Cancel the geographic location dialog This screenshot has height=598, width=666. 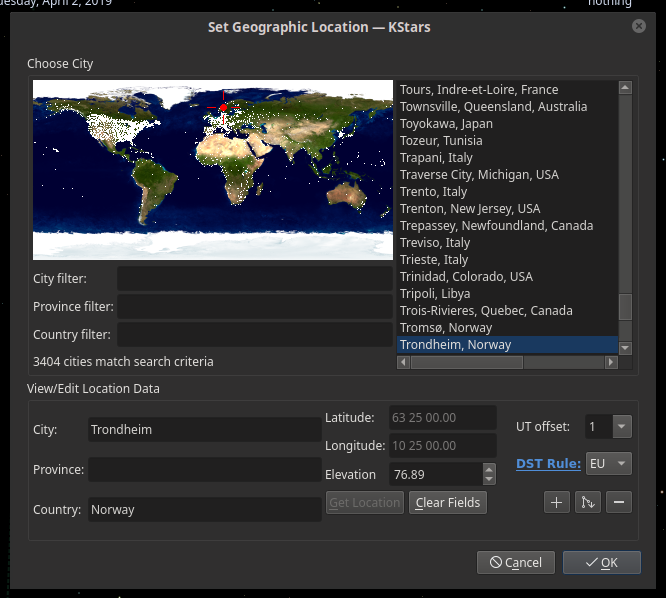pyautogui.click(x=516, y=563)
